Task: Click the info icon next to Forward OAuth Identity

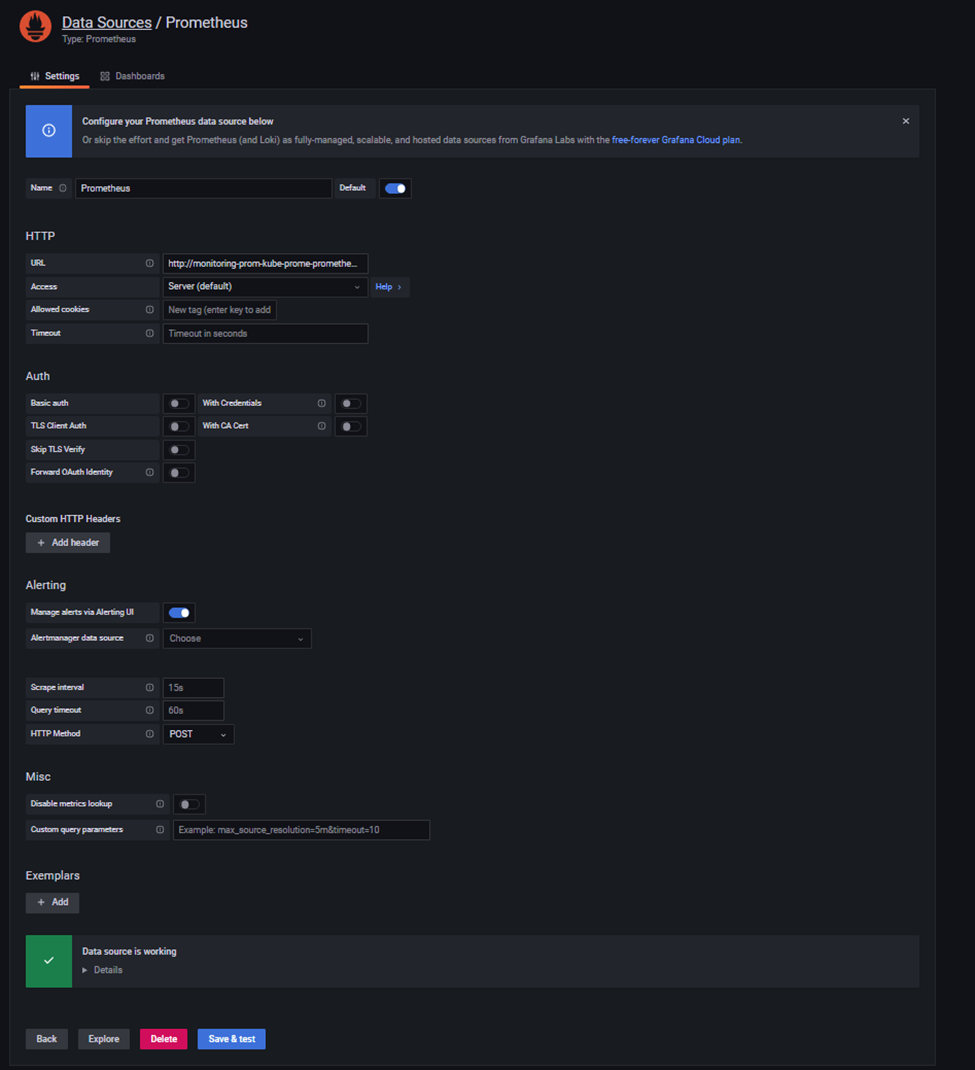Action: click(x=149, y=472)
